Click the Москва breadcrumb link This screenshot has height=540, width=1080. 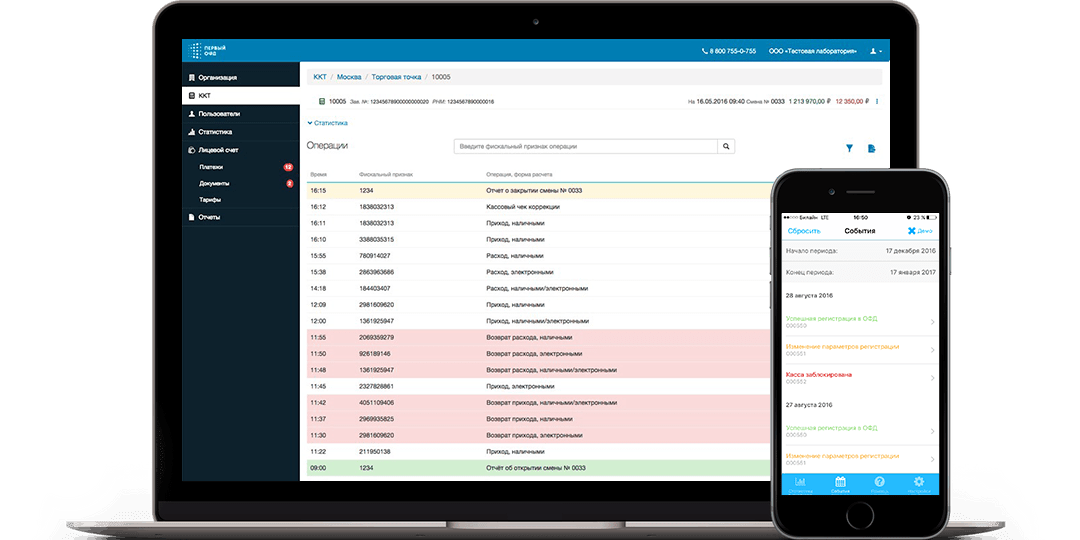[x=349, y=77]
